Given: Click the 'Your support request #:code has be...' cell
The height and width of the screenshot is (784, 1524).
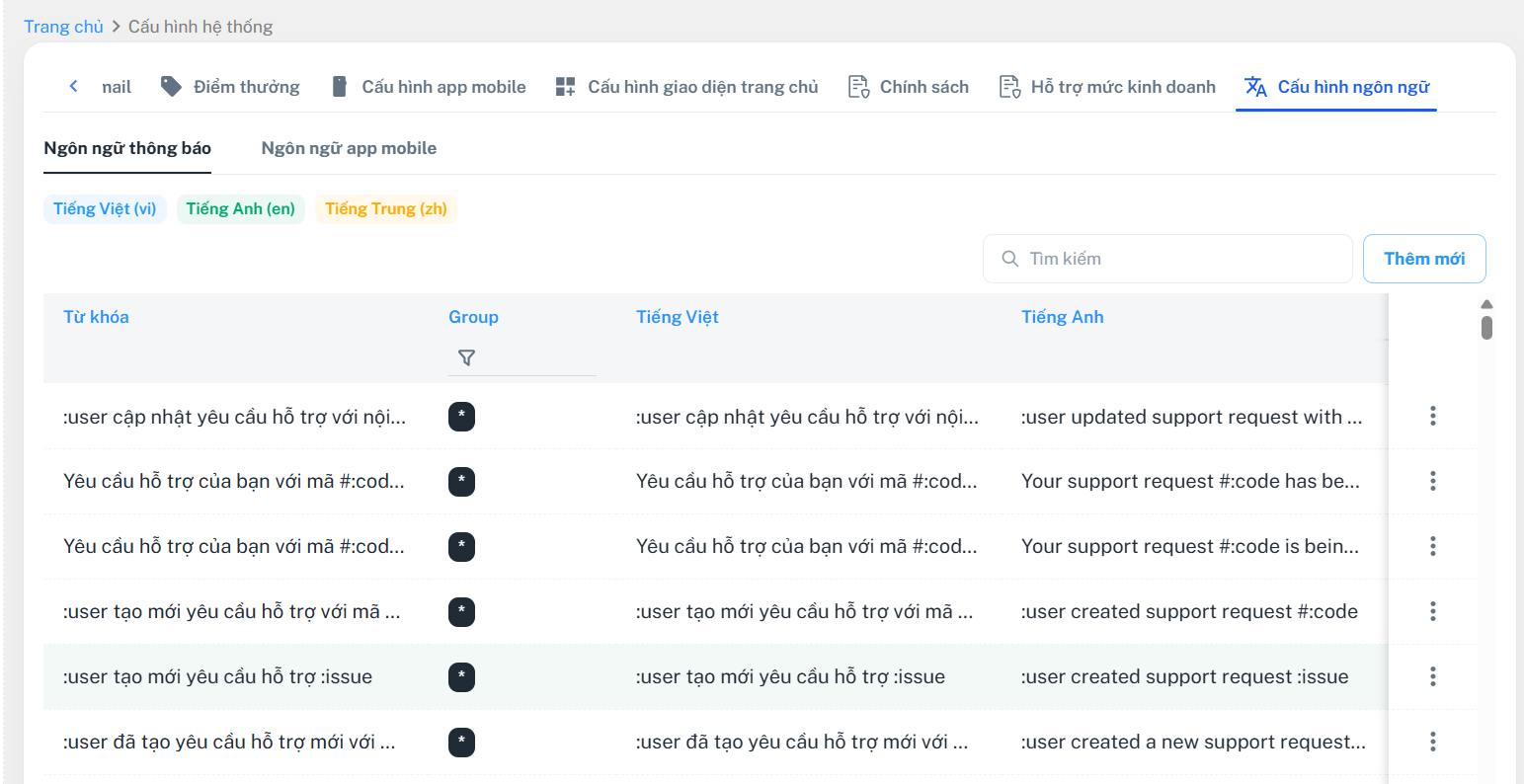Looking at the screenshot, I should coord(1190,482).
